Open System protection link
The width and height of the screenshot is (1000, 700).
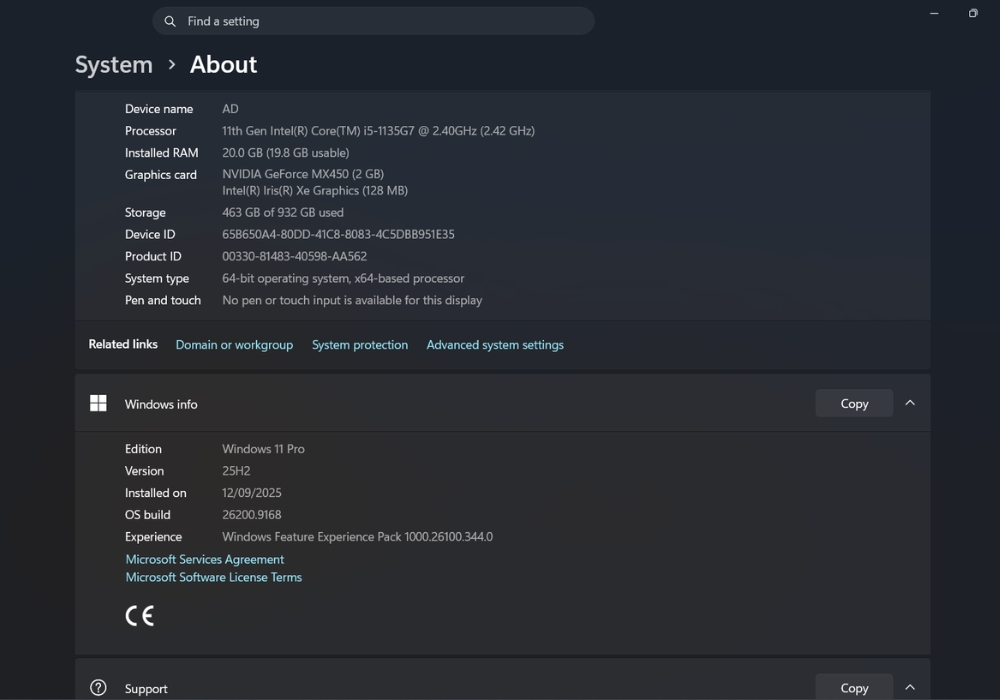click(360, 345)
